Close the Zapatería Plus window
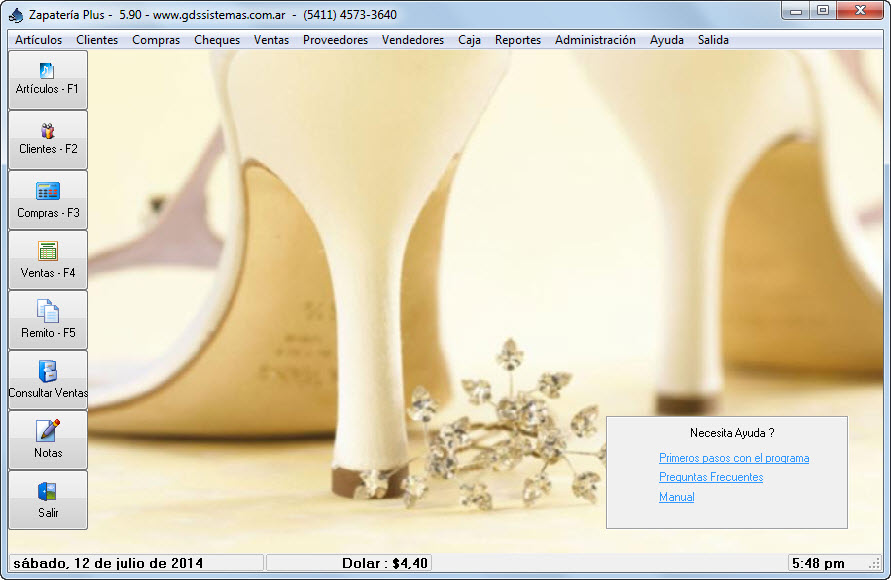 click(x=860, y=11)
